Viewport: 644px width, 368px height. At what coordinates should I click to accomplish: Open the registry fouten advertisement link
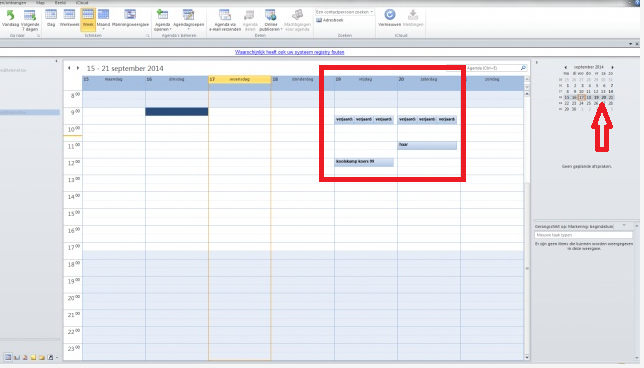tap(290, 52)
